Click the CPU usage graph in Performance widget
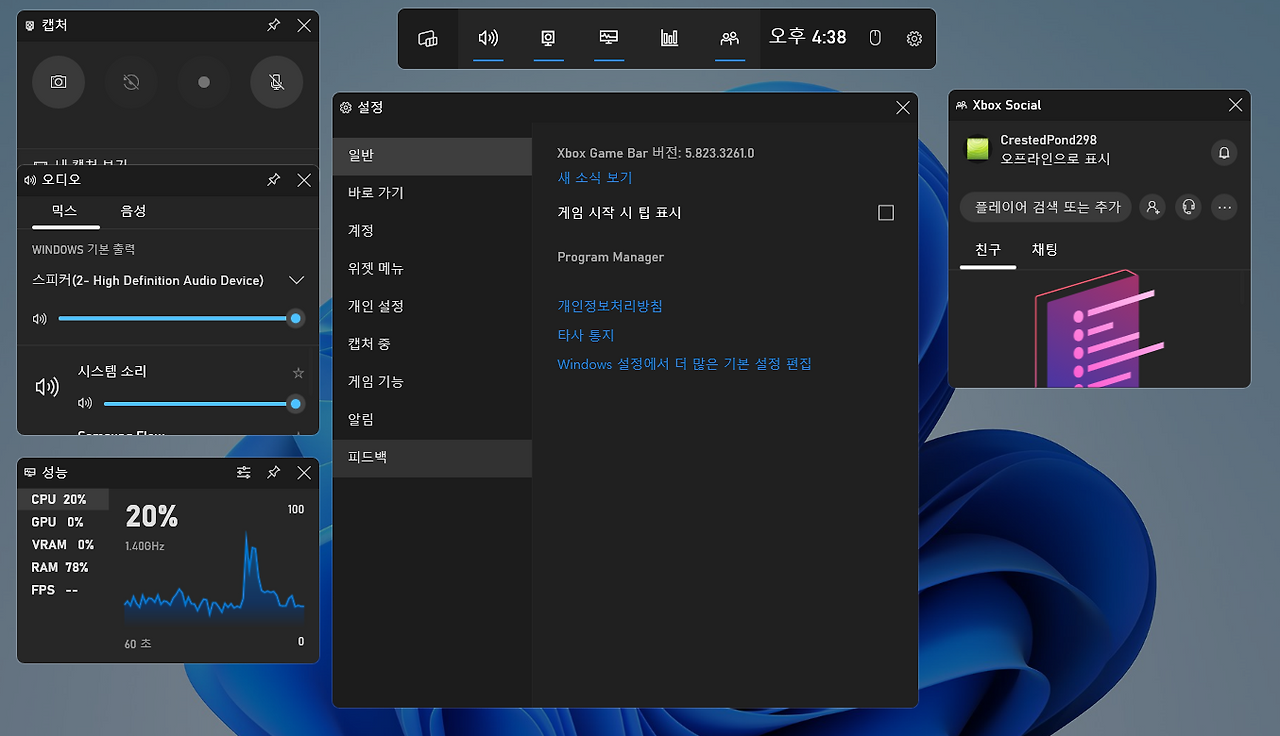This screenshot has width=1280, height=736. [214, 577]
